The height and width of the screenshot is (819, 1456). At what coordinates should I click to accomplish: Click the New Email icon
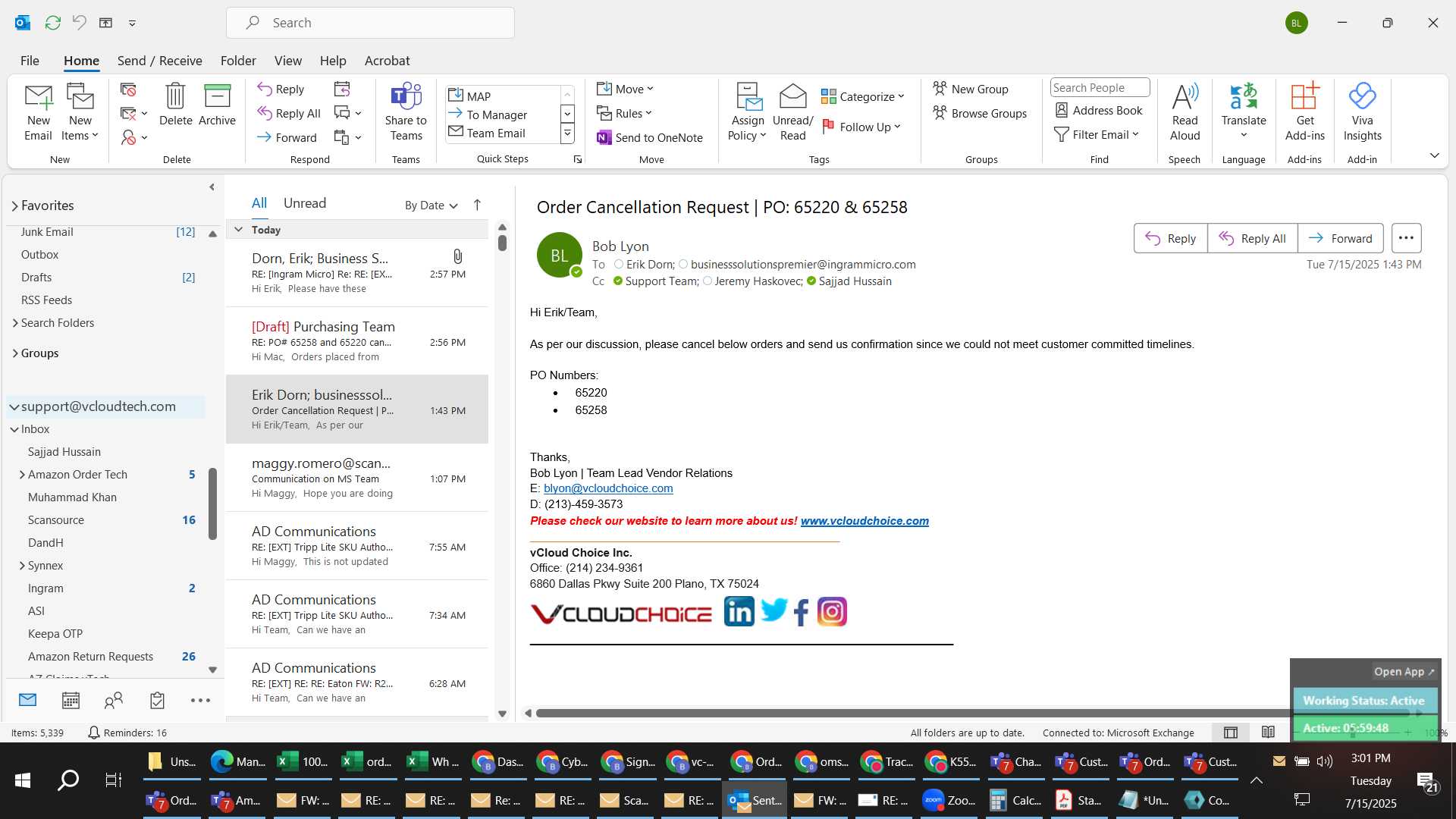pos(38,112)
